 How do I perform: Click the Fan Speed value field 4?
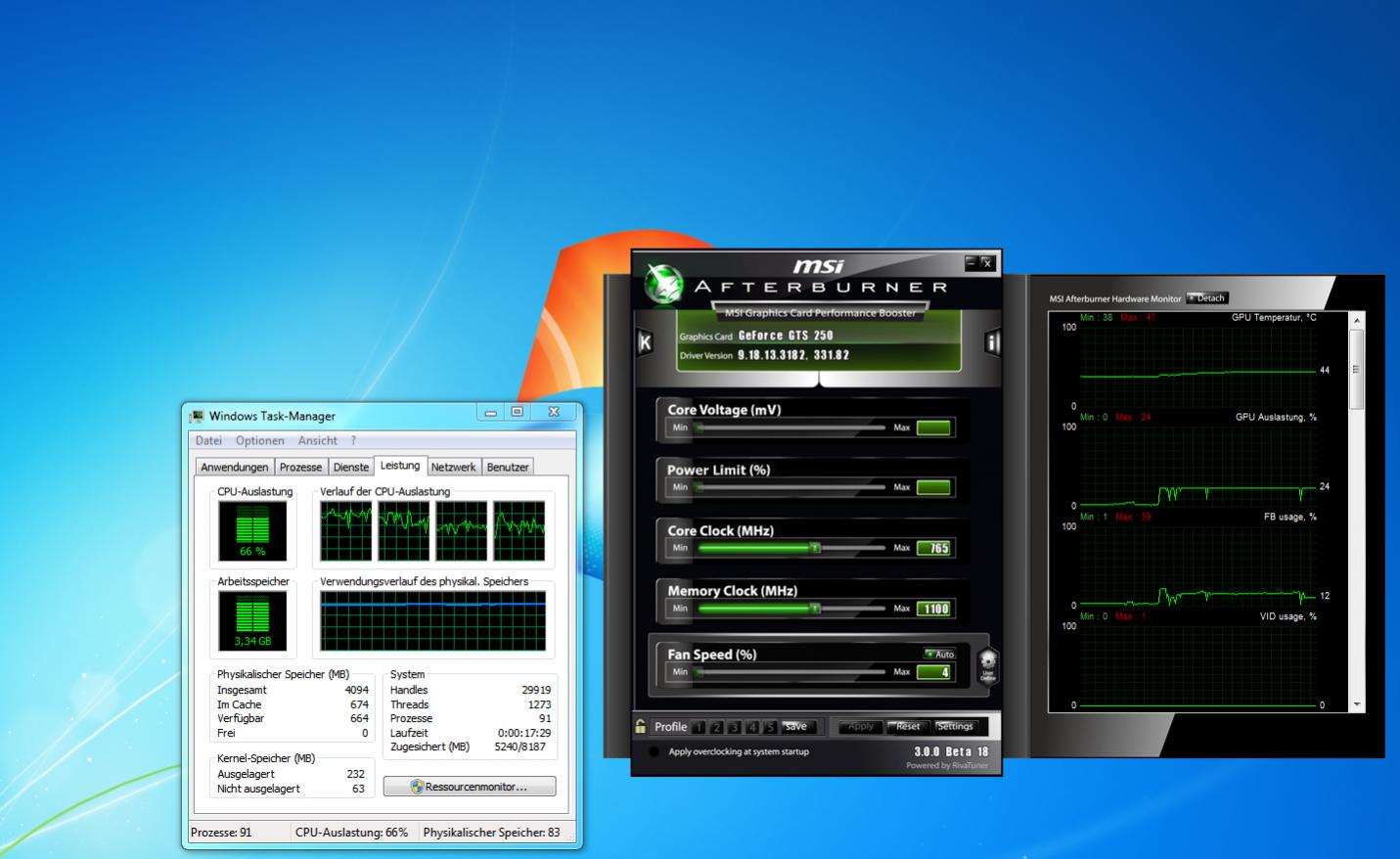(933, 672)
